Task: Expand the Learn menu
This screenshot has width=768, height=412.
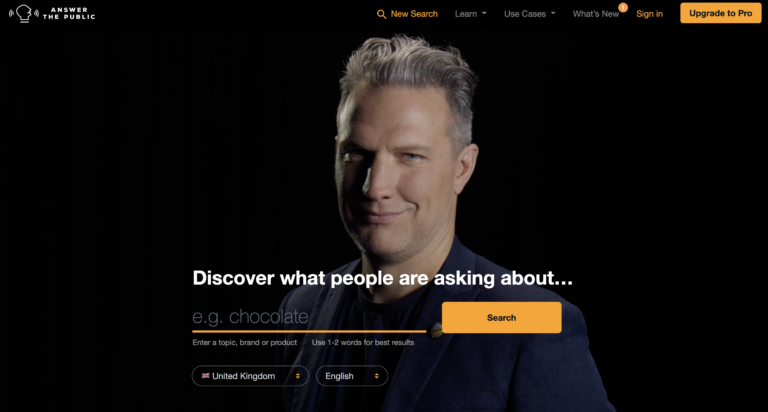Action: [x=471, y=14]
